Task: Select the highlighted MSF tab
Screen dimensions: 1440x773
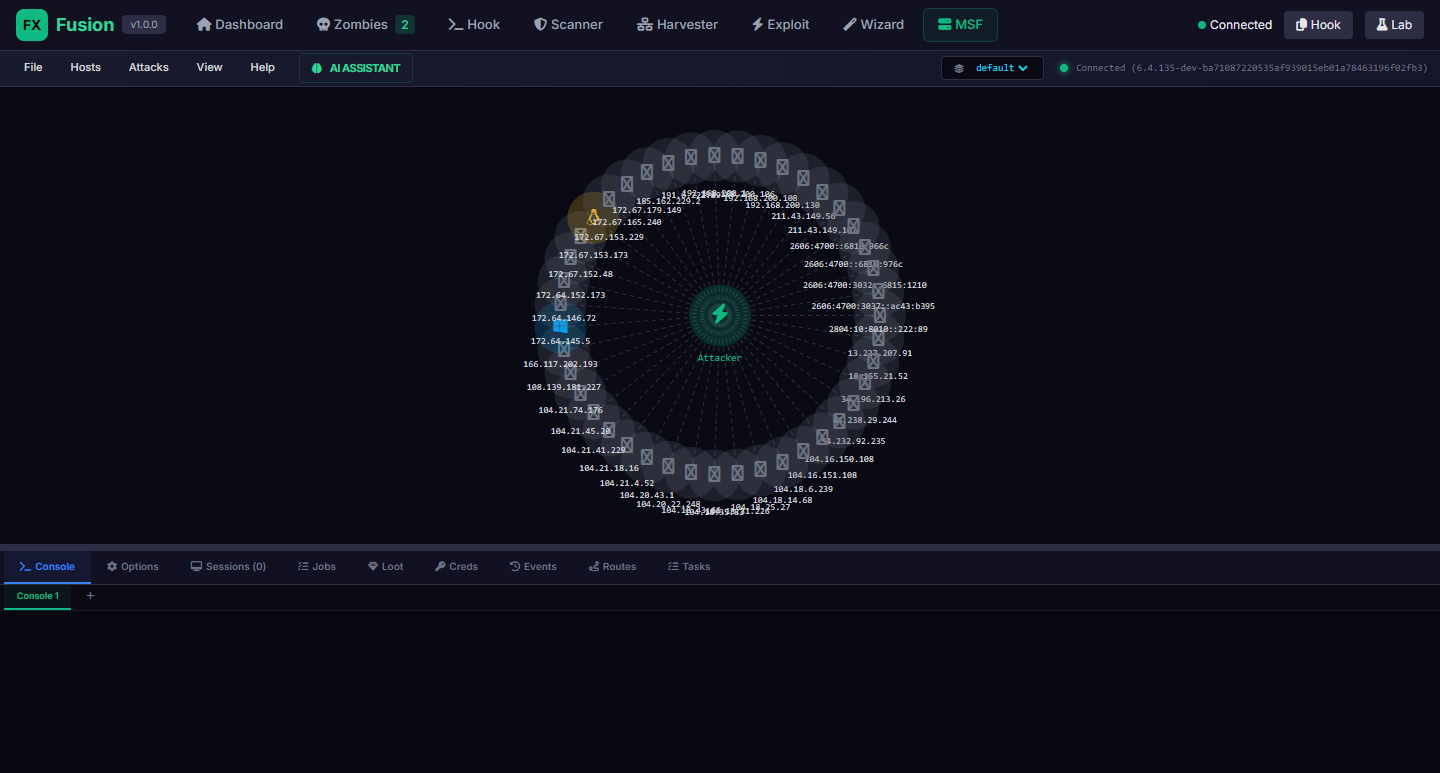Action: coord(960,25)
